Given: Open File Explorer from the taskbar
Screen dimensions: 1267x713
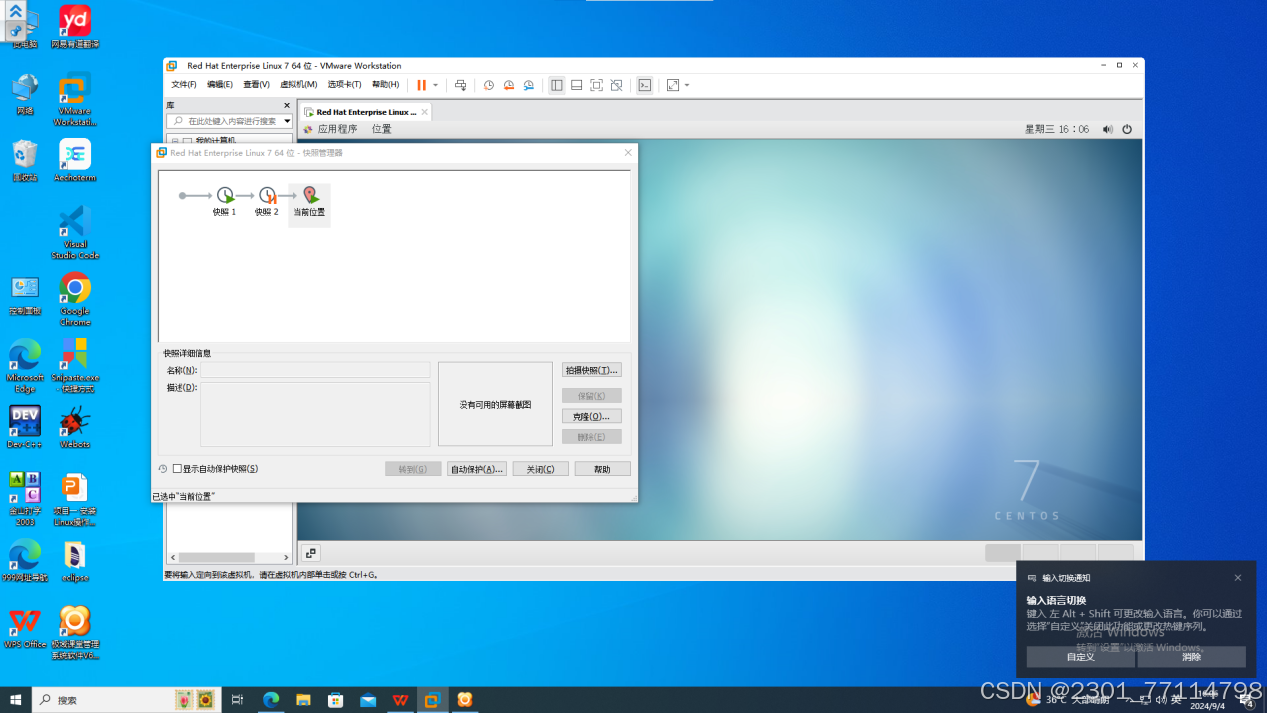Looking at the screenshot, I should 303,700.
